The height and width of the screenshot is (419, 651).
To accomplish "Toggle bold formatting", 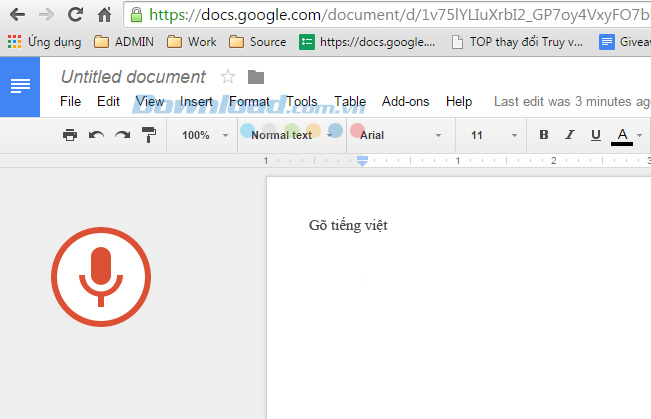I will [543, 135].
